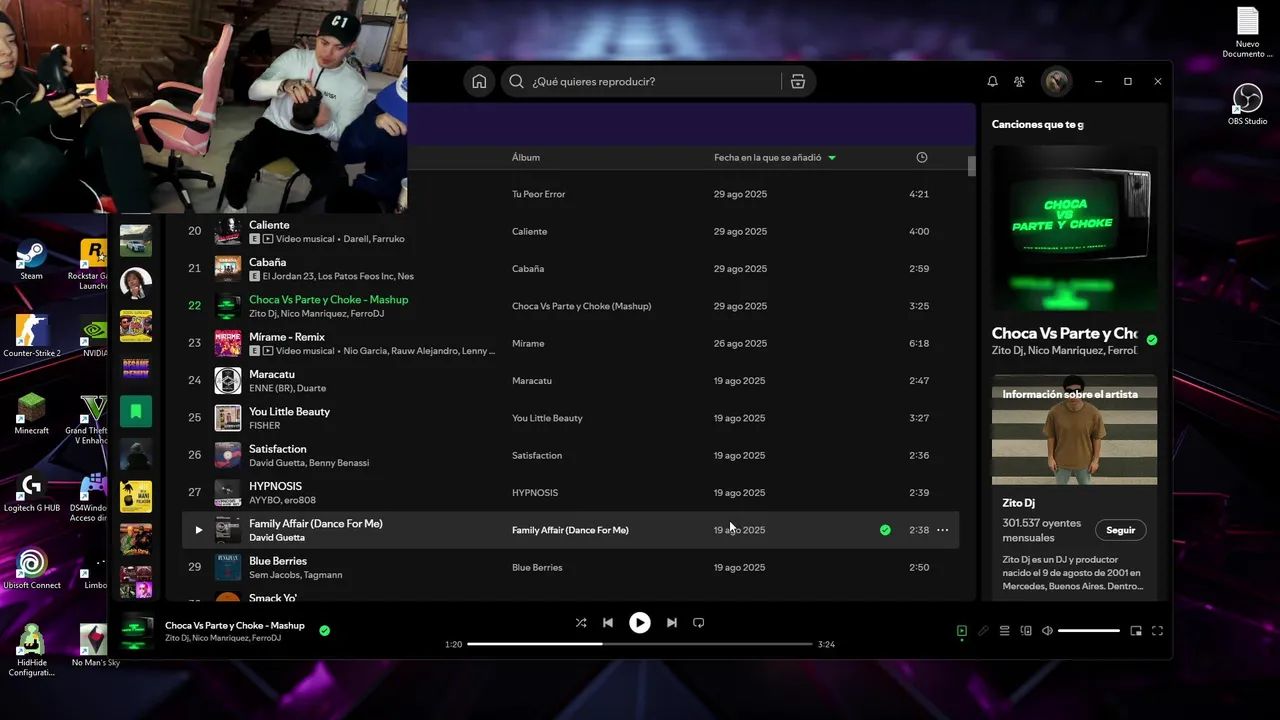Image resolution: width=1280 pixels, height=720 pixels.
Task: Open Minecraft desktop shortcut
Action: (32, 414)
